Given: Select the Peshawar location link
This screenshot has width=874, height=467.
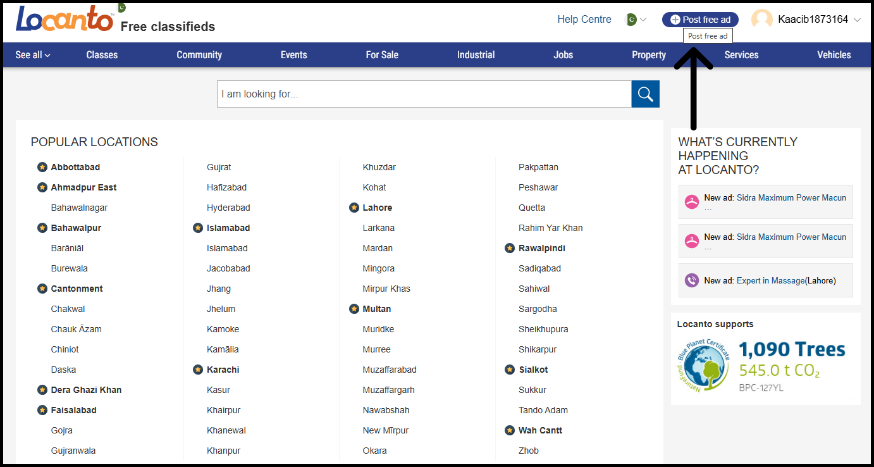Looking at the screenshot, I should [538, 187].
